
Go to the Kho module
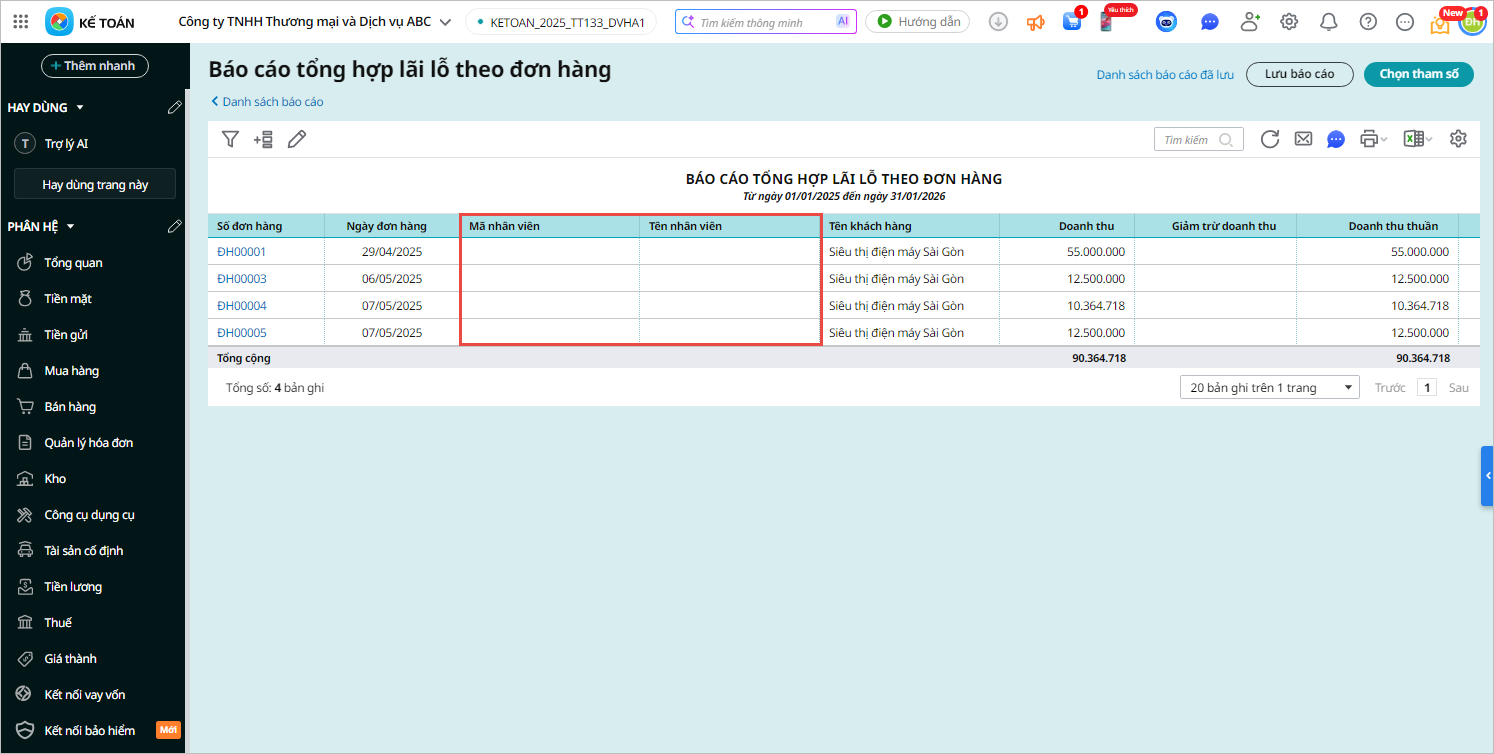click(55, 479)
